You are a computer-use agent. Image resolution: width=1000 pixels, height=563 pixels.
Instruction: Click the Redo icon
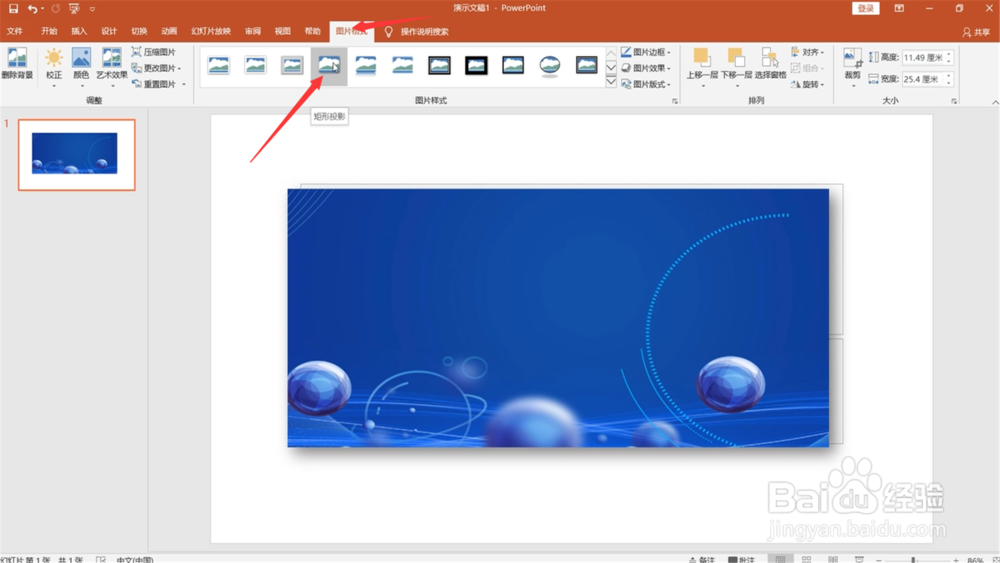tap(55, 8)
